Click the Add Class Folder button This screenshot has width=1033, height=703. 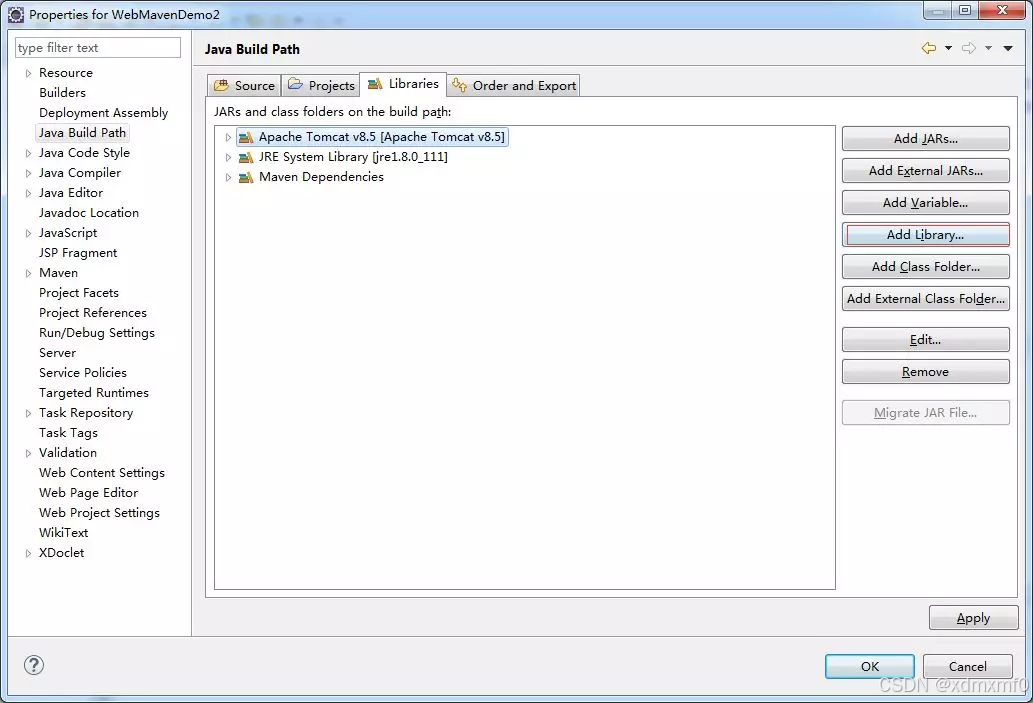point(926,267)
